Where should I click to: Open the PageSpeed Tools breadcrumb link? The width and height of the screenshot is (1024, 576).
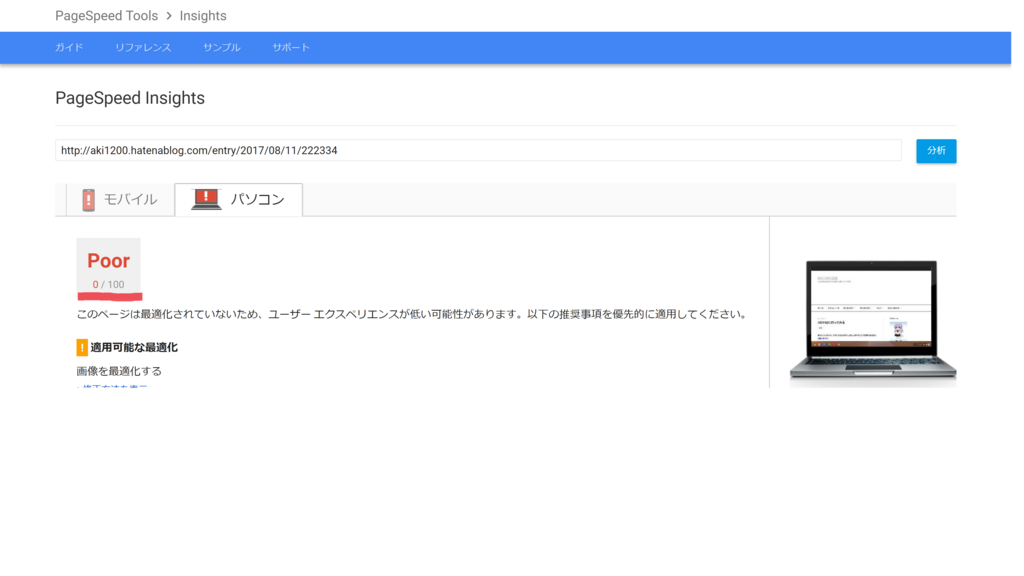pyautogui.click(x=106, y=16)
